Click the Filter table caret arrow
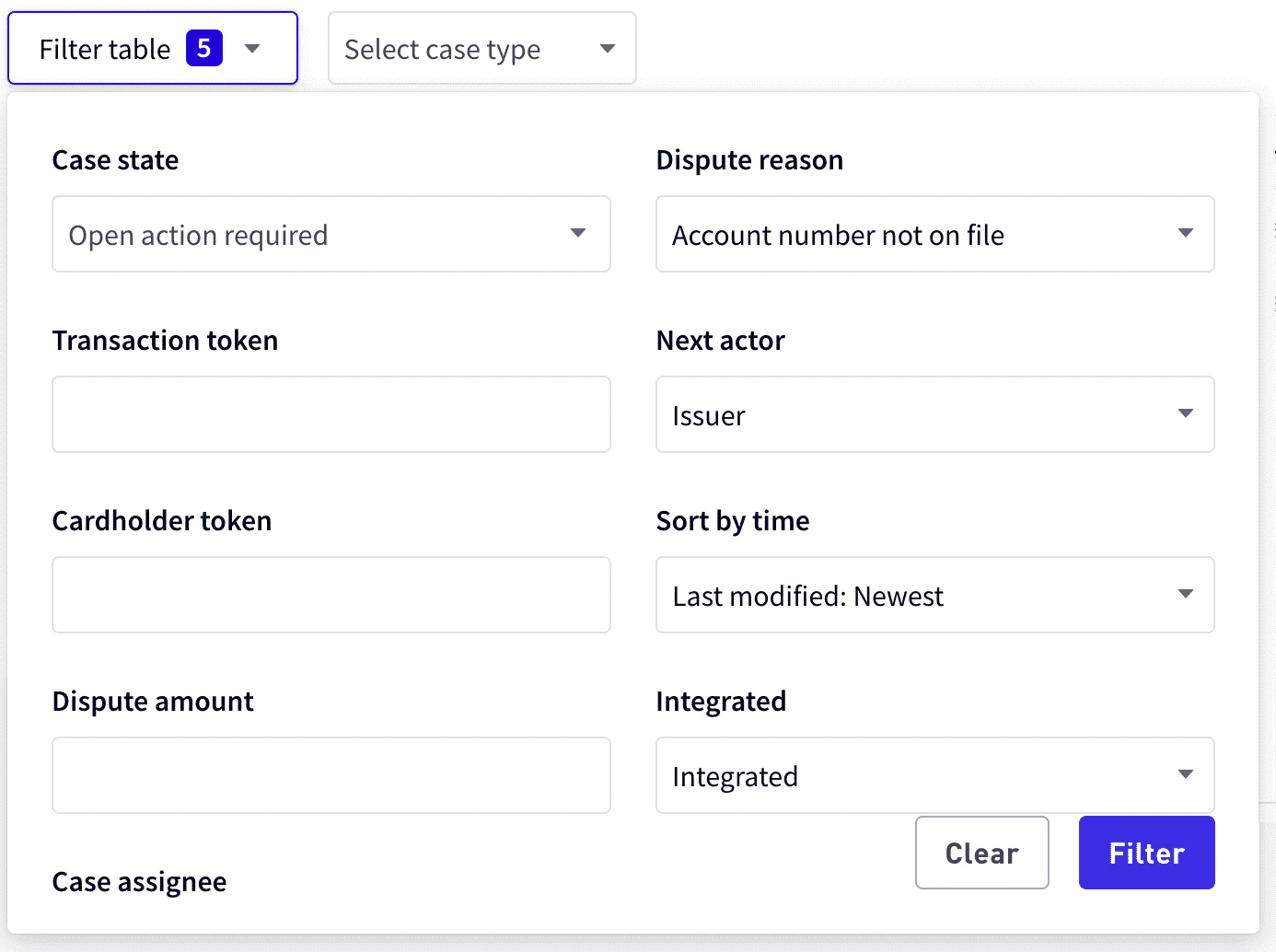The height and width of the screenshot is (952, 1276). 252,49
